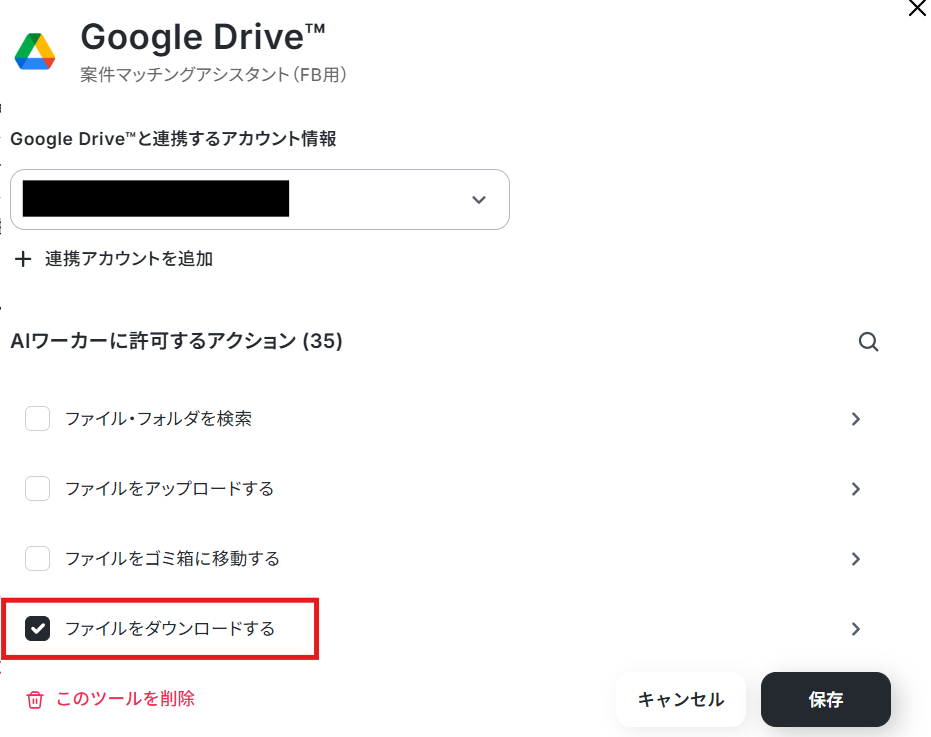This screenshot has height=737, width=931.
Task: Select the ファイルをダウンロードする action label
Action: click(x=170, y=629)
